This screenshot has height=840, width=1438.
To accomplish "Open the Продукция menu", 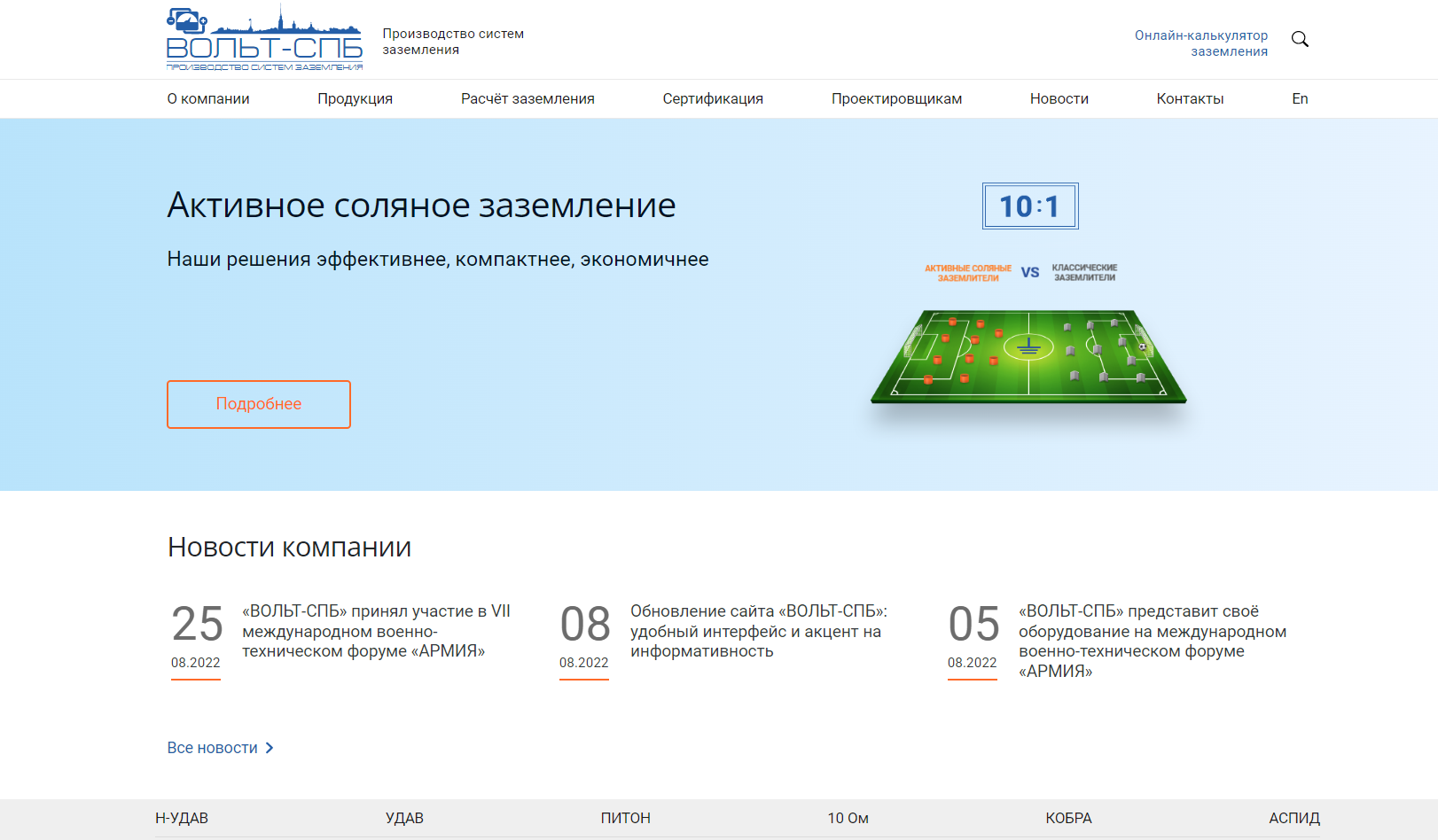I will (x=355, y=98).
